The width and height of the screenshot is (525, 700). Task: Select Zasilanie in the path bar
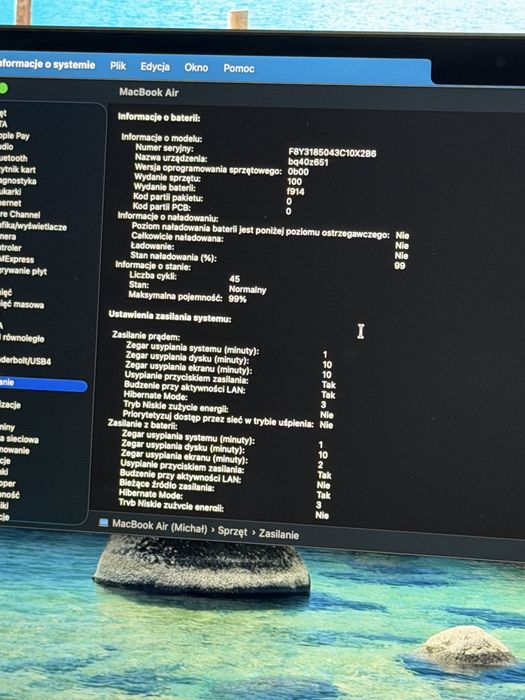point(279,534)
